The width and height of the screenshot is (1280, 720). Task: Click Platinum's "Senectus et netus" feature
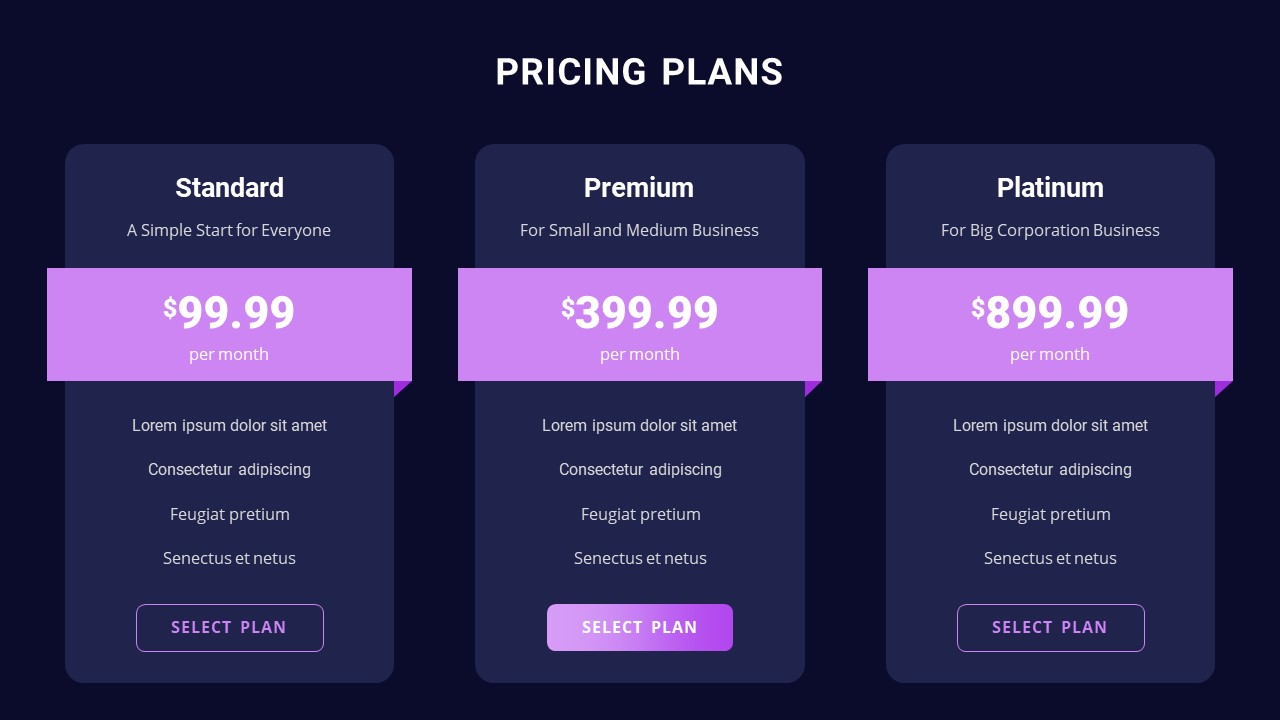click(1050, 558)
